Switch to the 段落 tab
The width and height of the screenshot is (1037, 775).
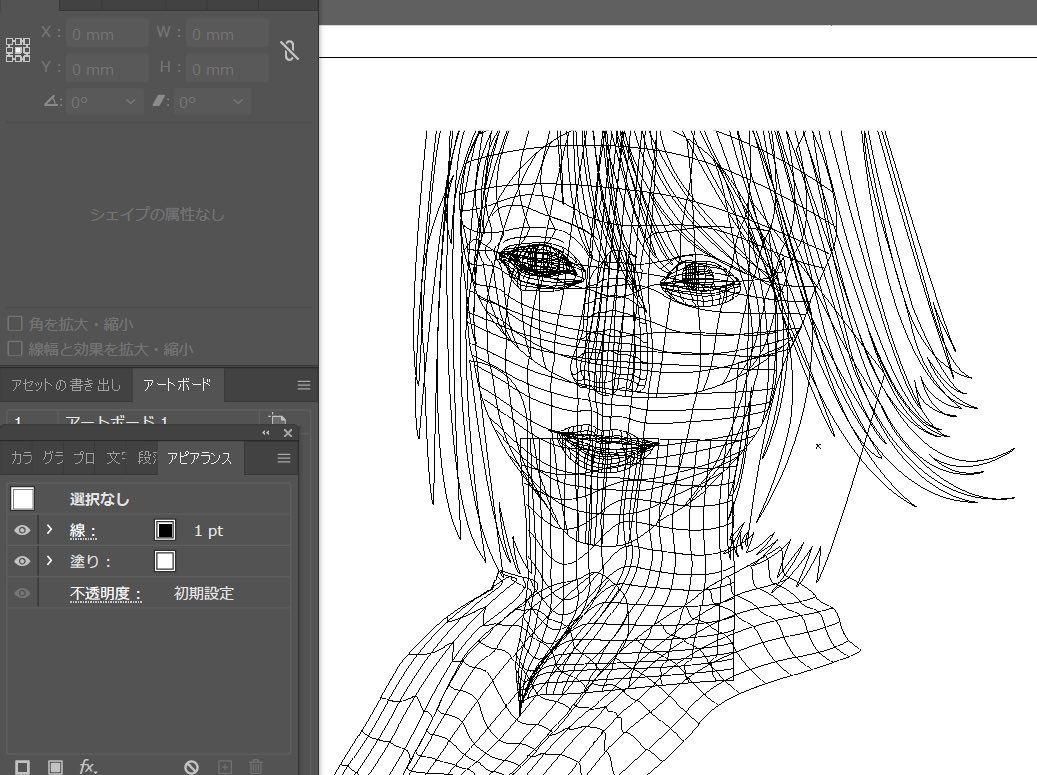coord(146,458)
